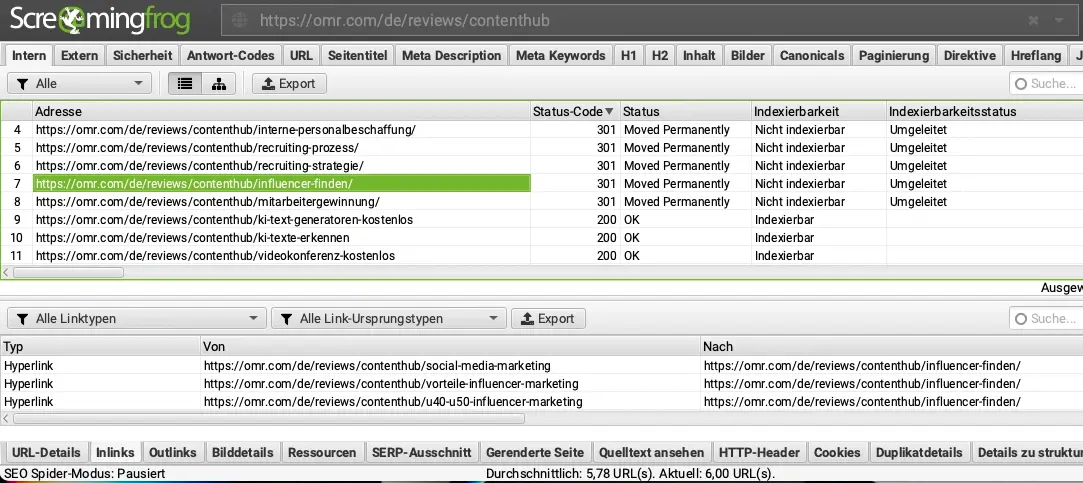Switch to the H1 tab
The image size is (1083, 483).
click(629, 55)
